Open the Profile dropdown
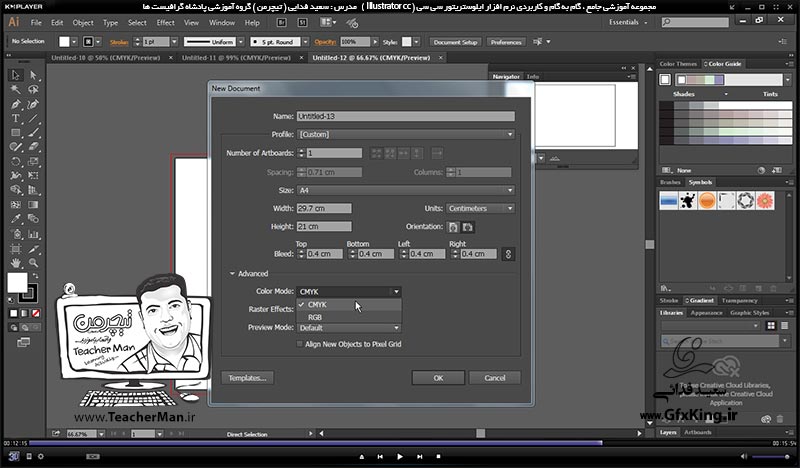Viewport: 800px width, 468px height. coord(406,134)
